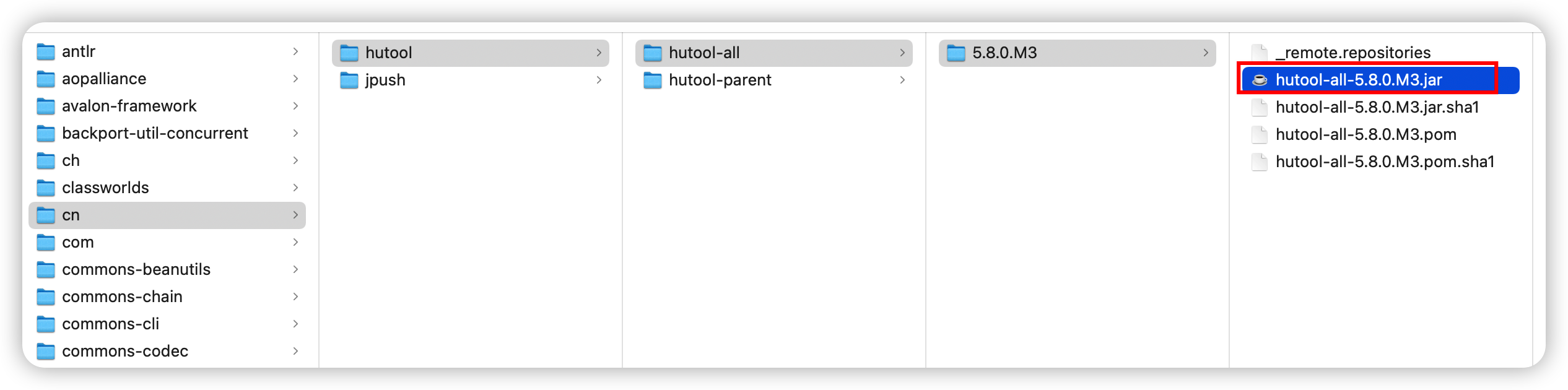The height and width of the screenshot is (390, 1568).
Task: Click the _remote.repositories file icon
Action: pyautogui.click(x=1259, y=53)
